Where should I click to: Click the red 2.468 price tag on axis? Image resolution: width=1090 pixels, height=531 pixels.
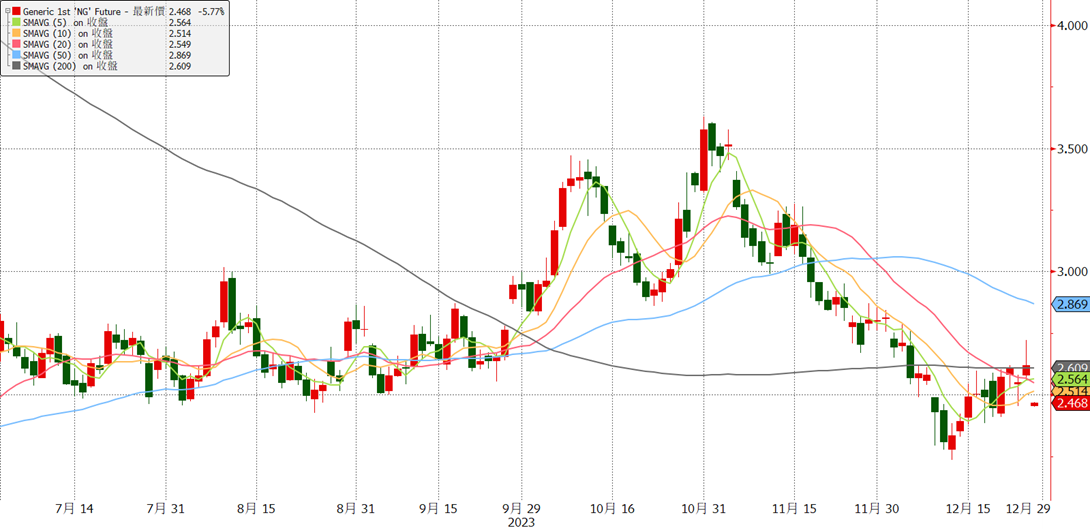(x=1071, y=402)
